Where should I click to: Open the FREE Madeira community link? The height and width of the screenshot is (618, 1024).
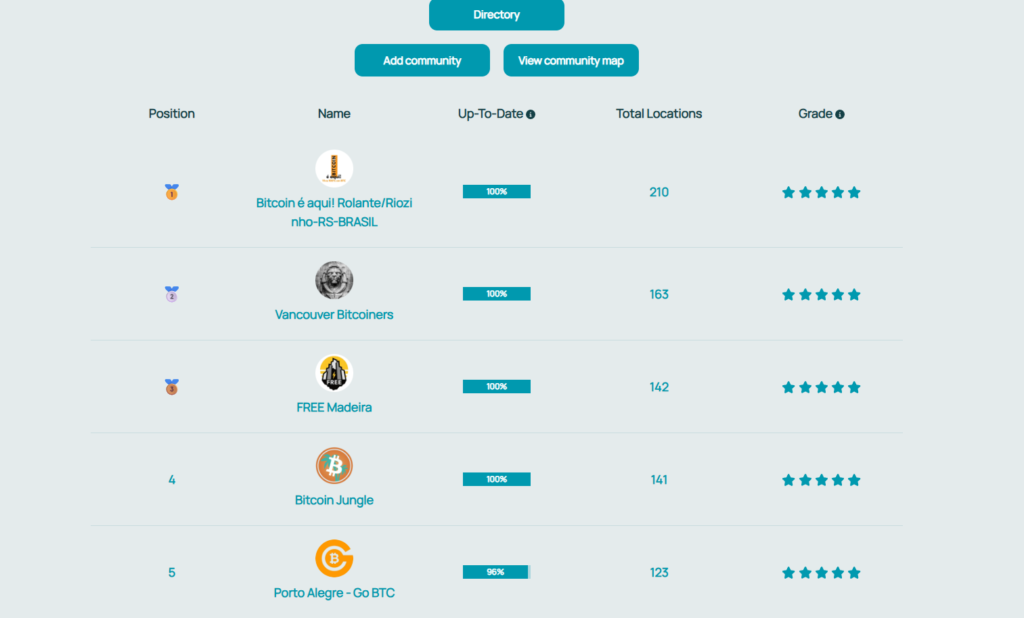tap(334, 408)
